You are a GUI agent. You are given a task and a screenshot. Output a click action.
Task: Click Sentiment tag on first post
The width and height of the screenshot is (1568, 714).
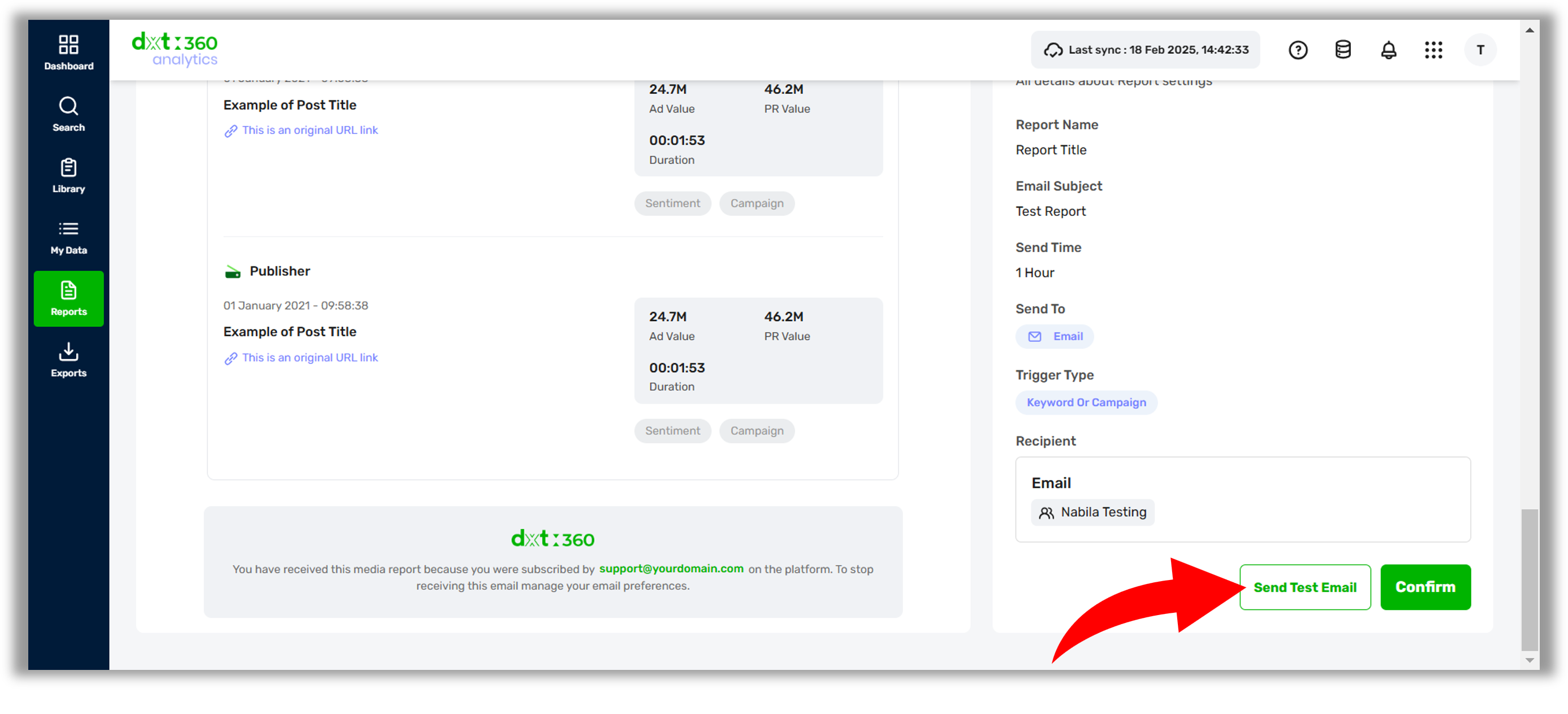pyautogui.click(x=673, y=204)
